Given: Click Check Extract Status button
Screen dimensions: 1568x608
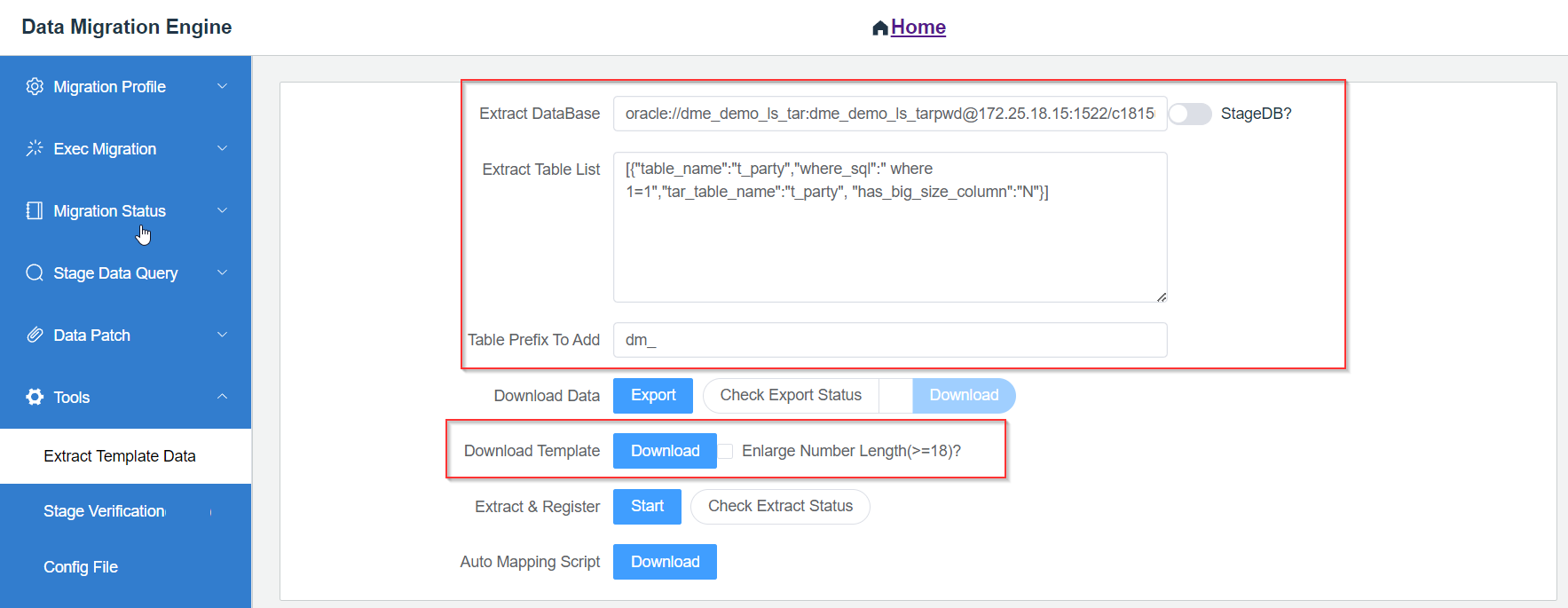Looking at the screenshot, I should click(780, 507).
